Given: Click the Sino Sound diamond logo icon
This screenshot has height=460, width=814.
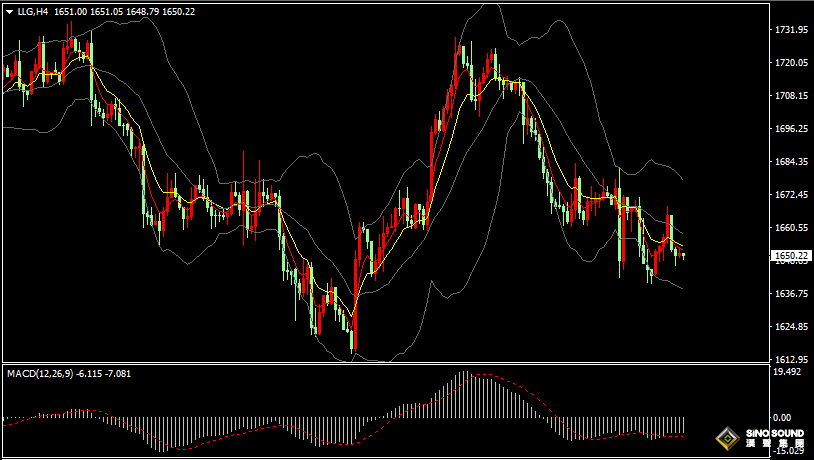Looking at the screenshot, I should 727,438.
